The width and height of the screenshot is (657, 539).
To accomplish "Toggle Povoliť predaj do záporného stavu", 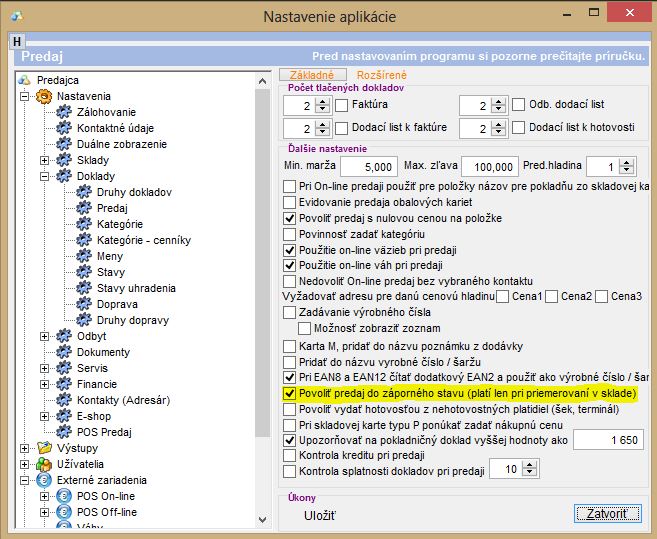I will point(290,394).
